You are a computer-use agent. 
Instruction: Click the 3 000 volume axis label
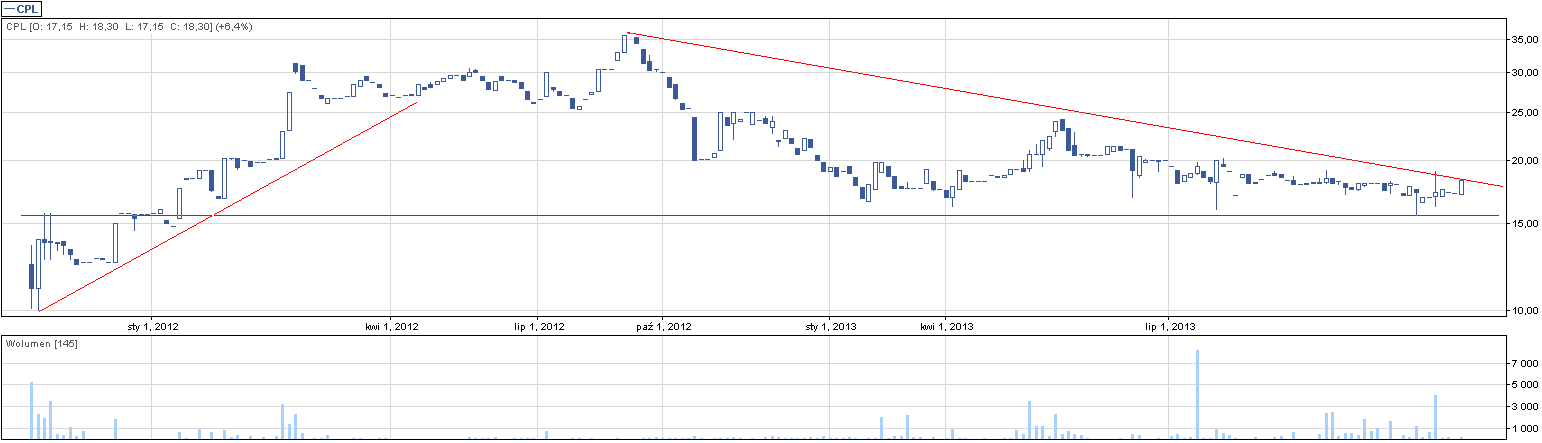1524,407
